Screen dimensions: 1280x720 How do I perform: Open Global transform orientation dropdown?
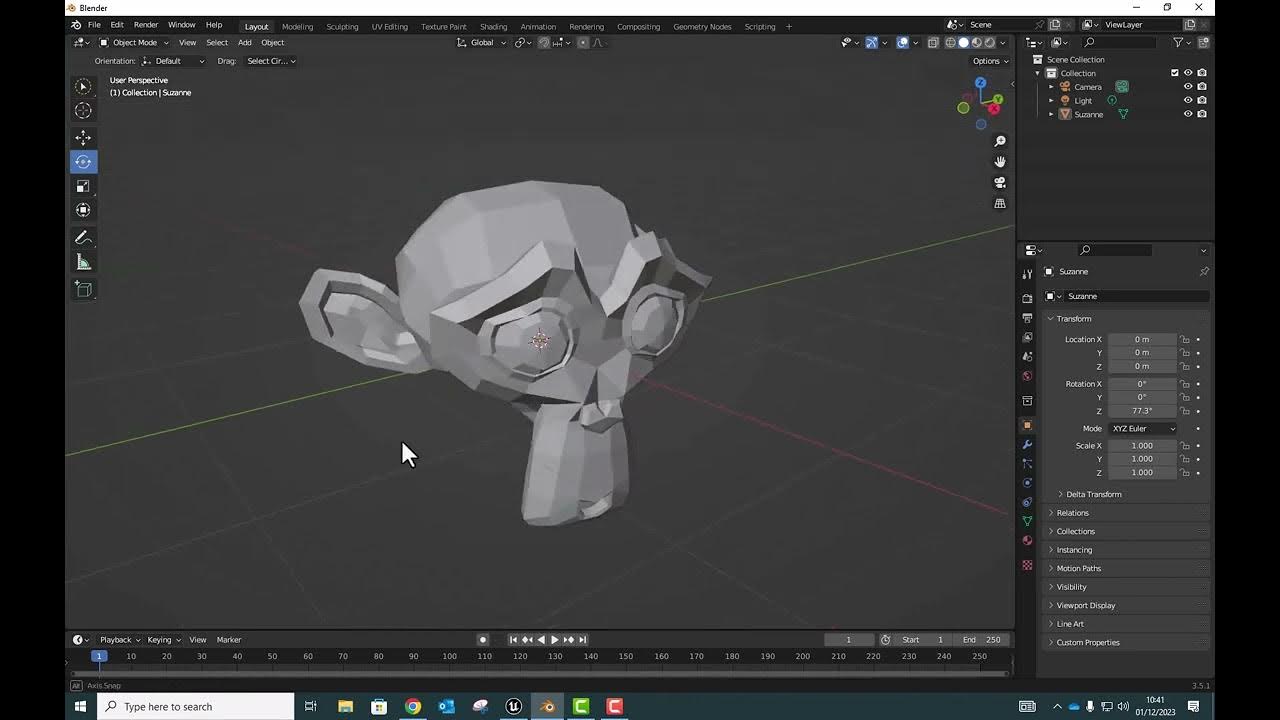point(483,42)
